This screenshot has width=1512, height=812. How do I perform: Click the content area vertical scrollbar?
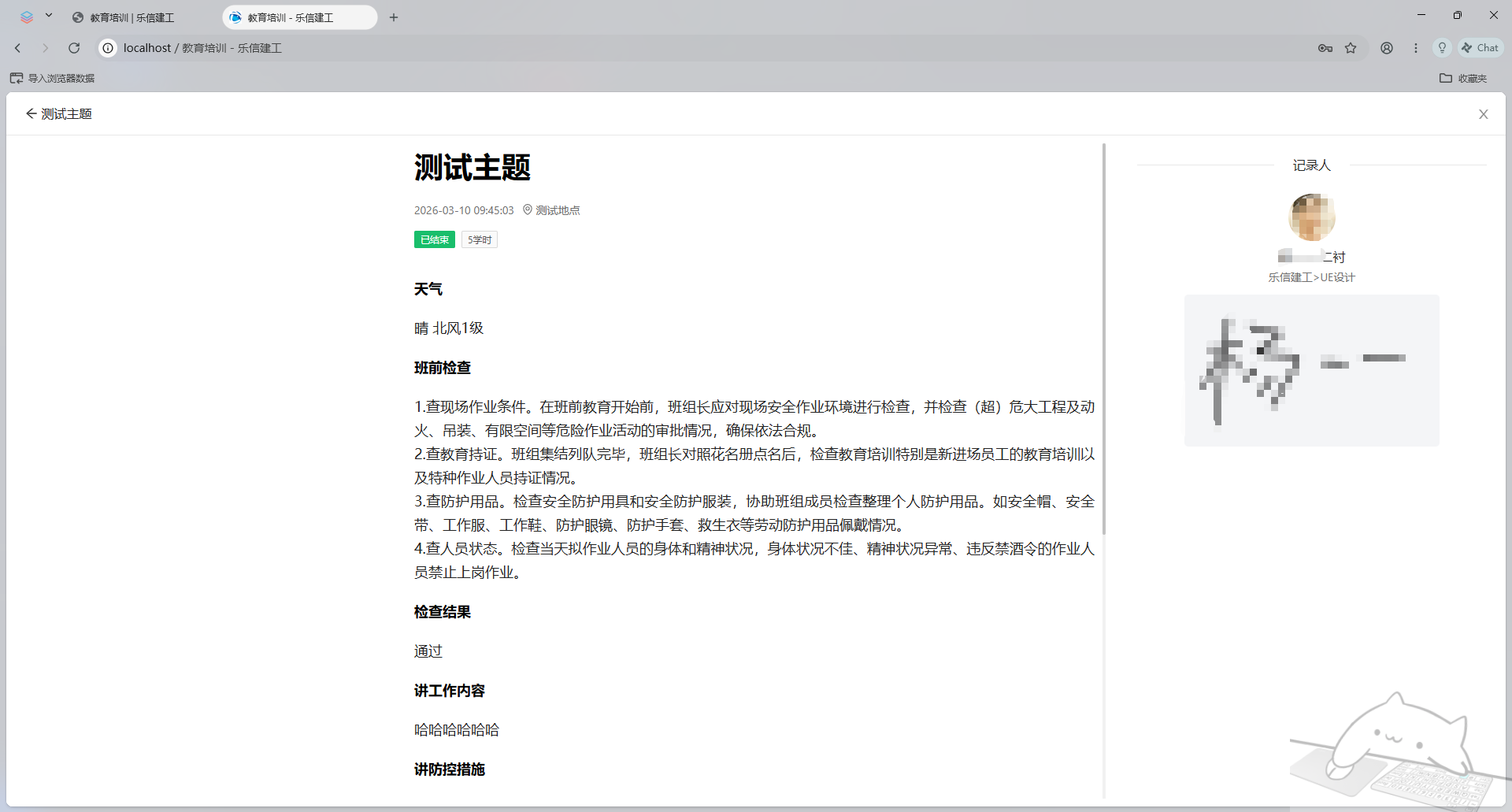[1104, 339]
